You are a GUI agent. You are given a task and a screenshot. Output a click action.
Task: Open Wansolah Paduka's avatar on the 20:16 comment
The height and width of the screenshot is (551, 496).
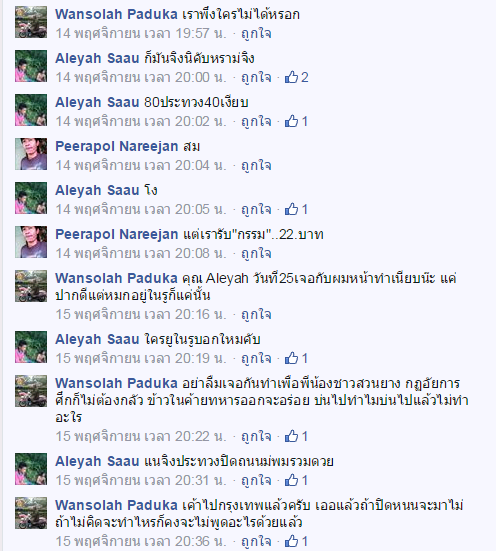(x=31, y=286)
